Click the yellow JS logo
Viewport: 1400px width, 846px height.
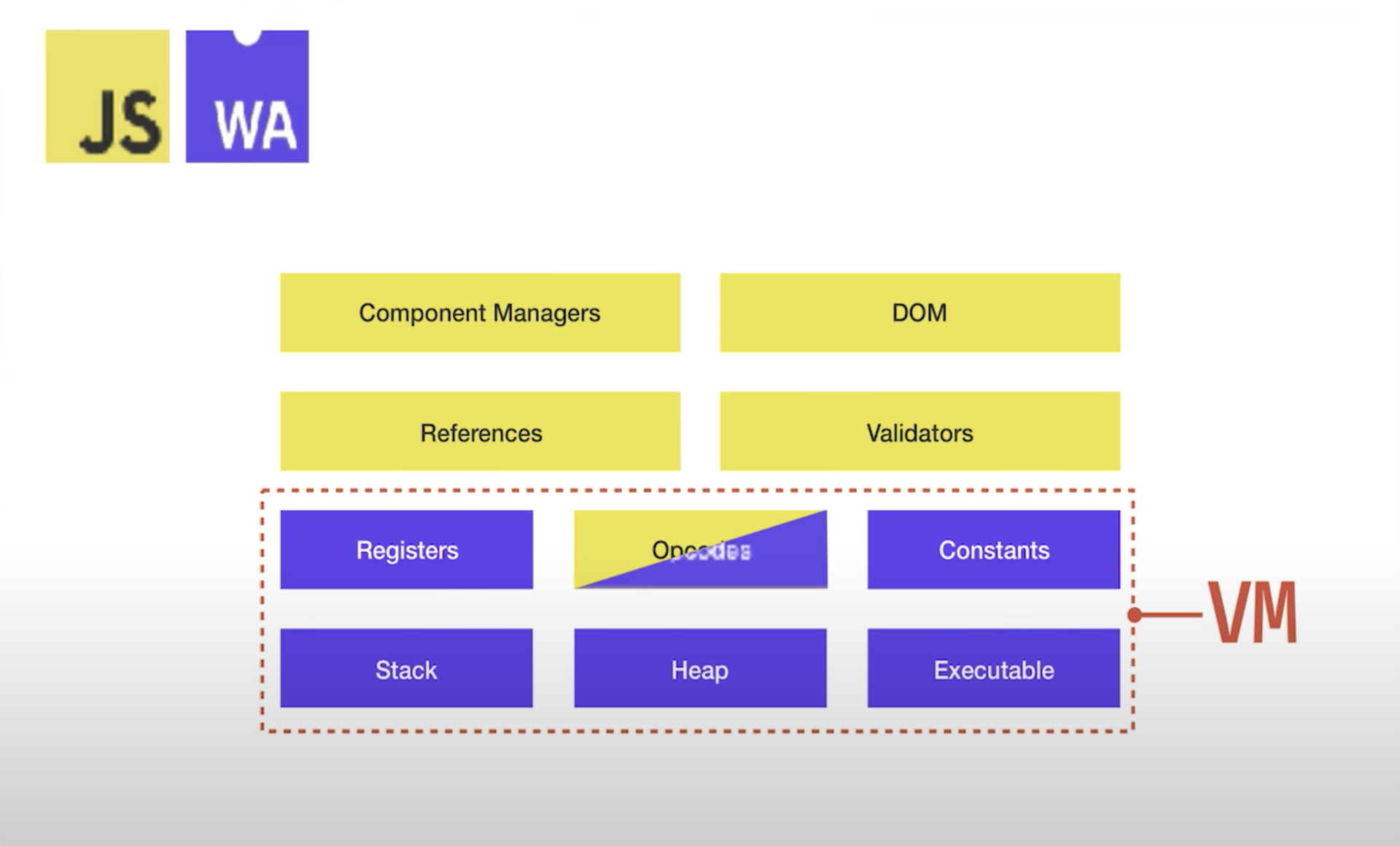pyautogui.click(x=107, y=96)
